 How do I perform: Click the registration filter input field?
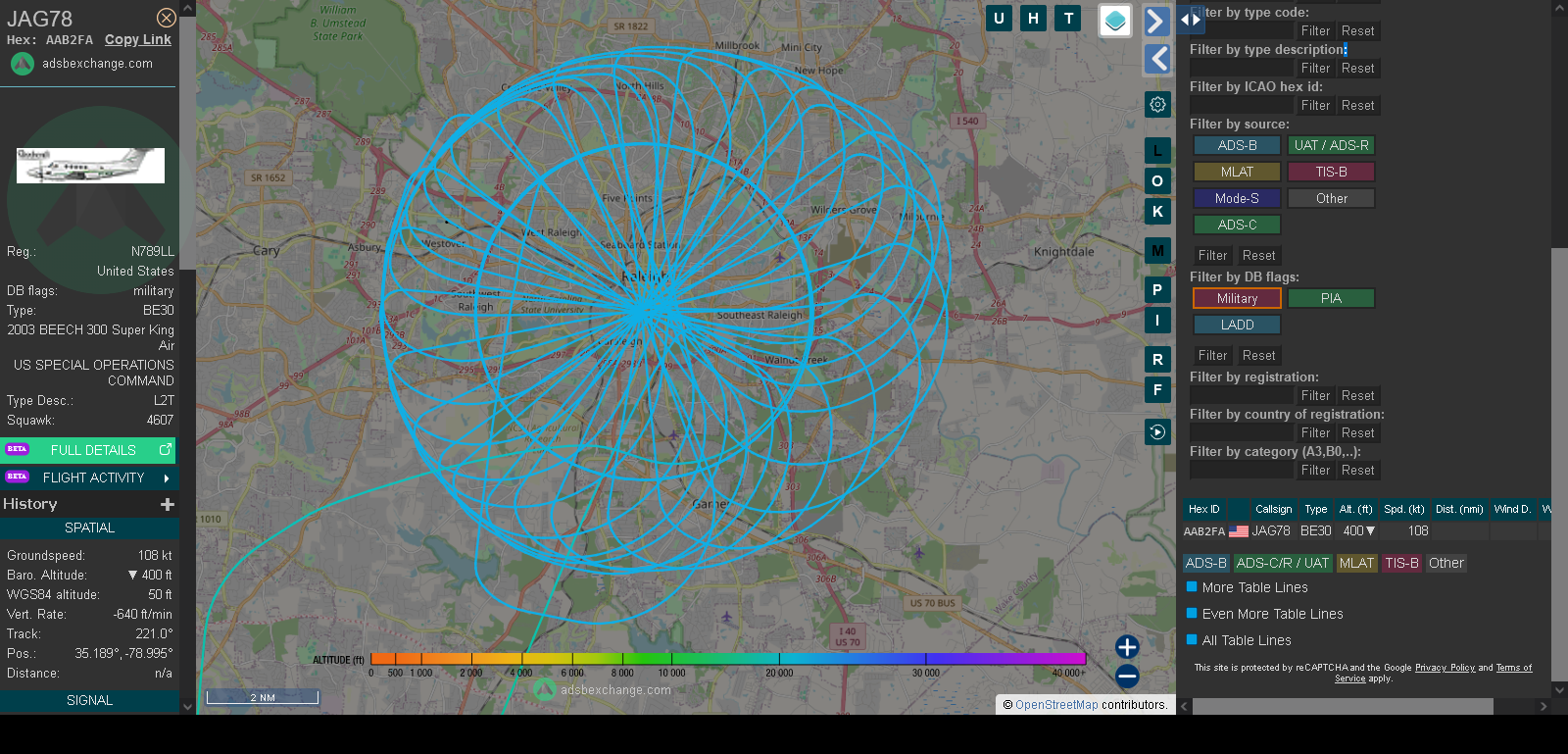point(1242,395)
